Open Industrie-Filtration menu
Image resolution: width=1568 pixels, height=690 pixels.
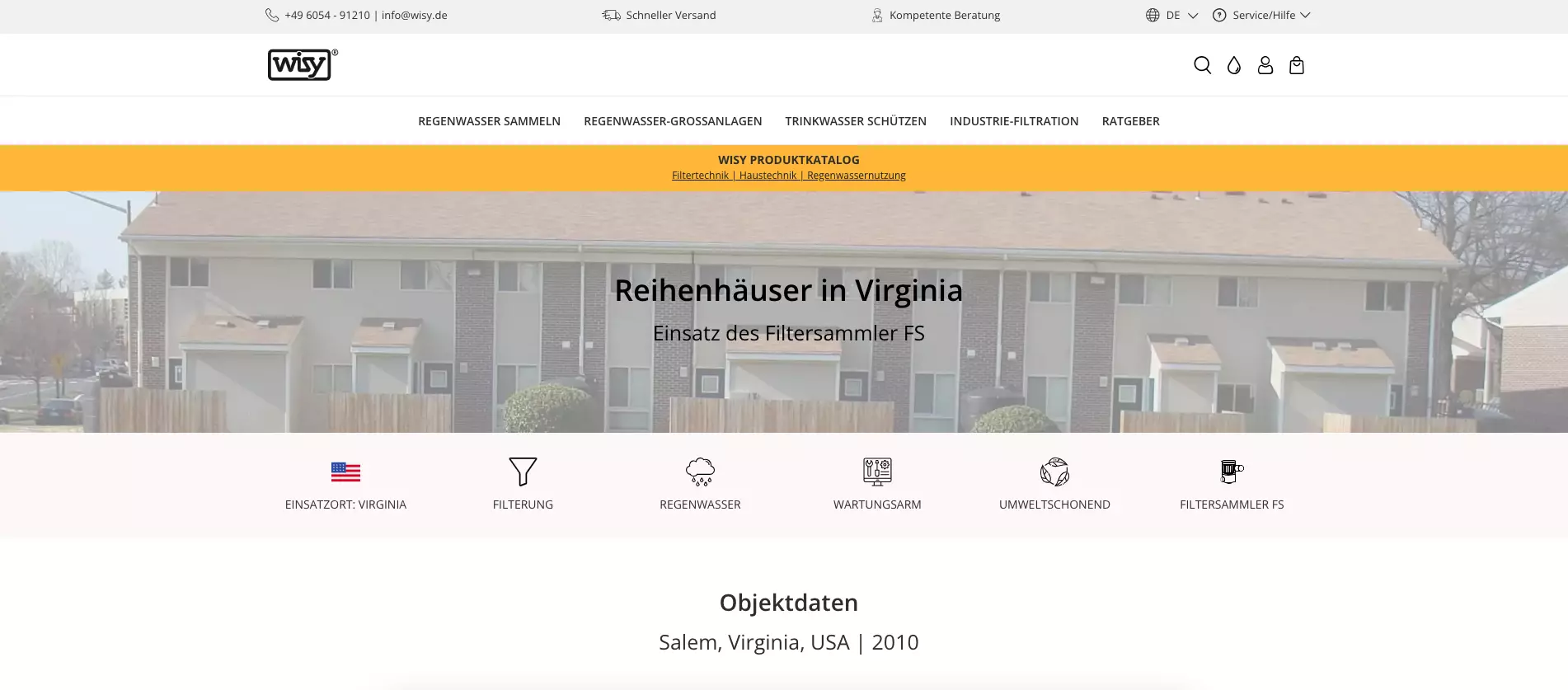[1014, 121]
